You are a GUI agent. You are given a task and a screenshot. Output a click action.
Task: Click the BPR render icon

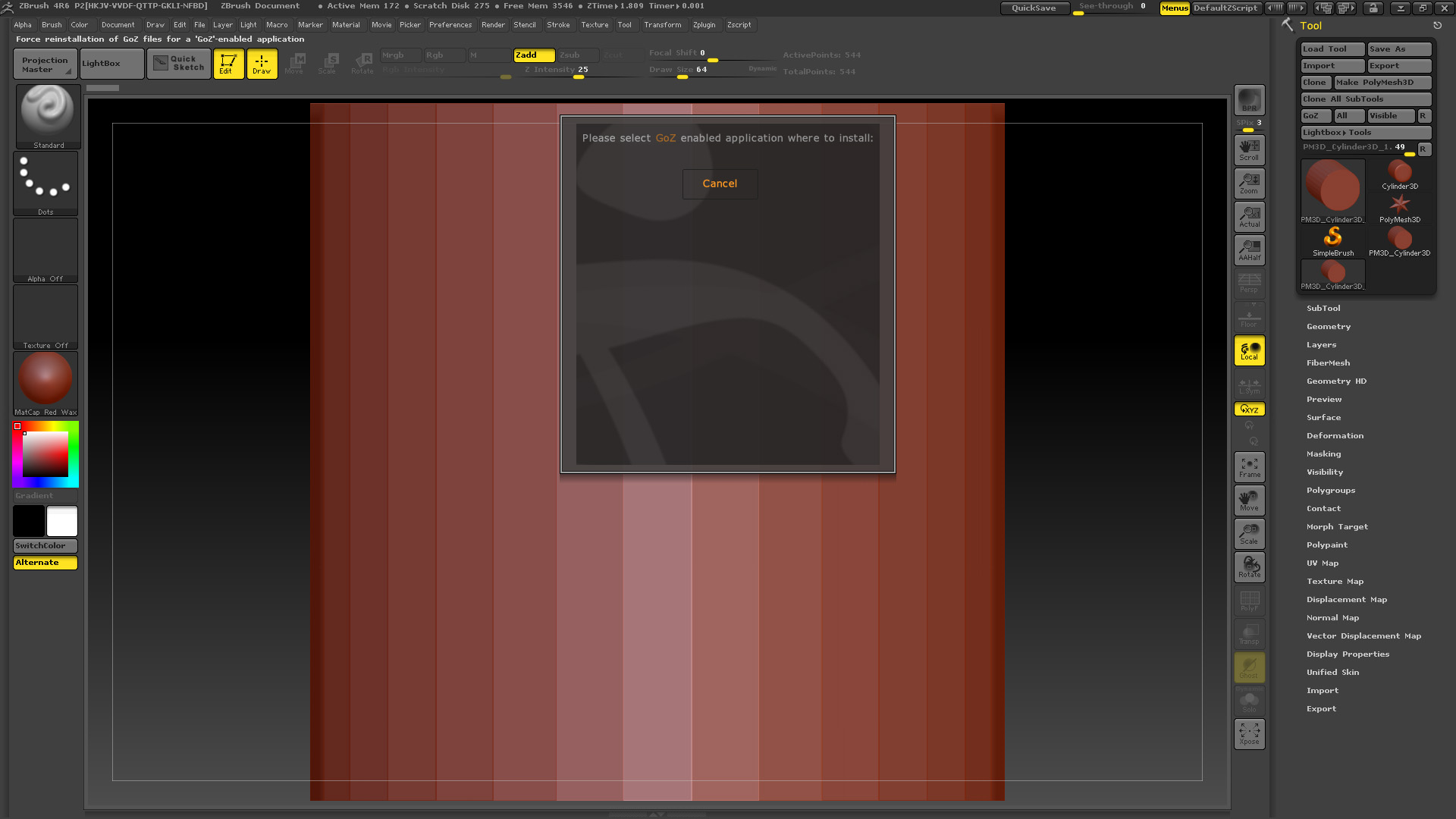(1249, 99)
